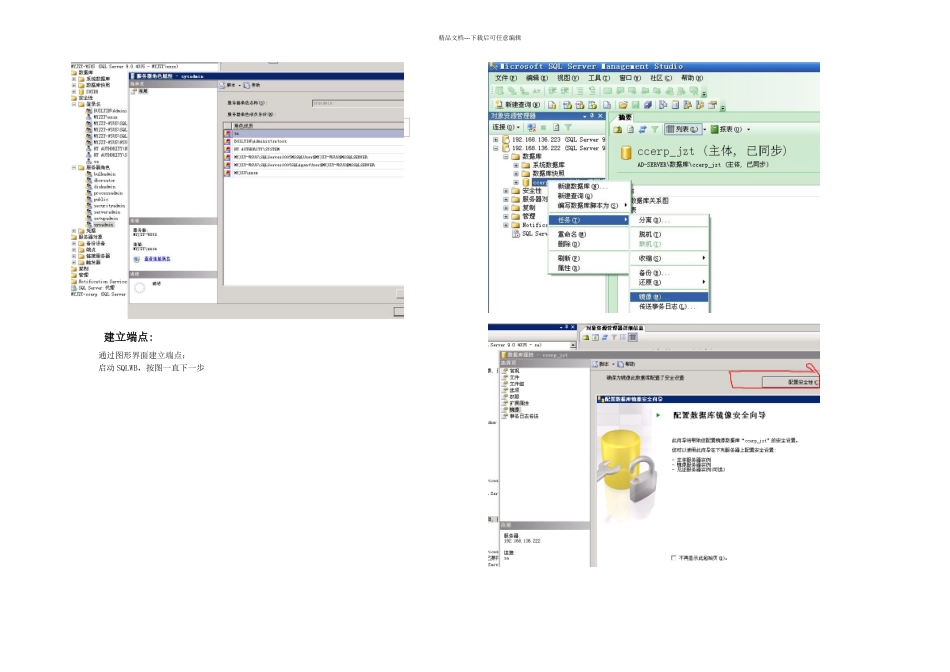950x672 pixels.
Task: Open the 视图(V) menu
Action: 568,78
